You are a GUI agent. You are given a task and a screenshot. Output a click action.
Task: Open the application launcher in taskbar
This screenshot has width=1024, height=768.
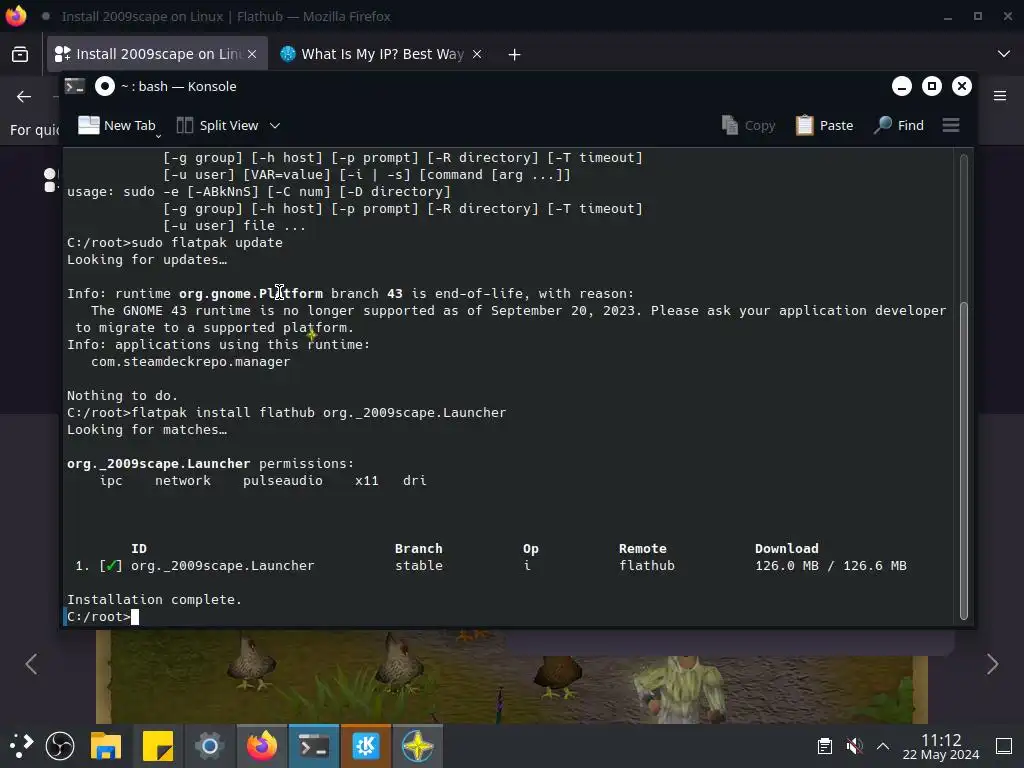pos(21,745)
